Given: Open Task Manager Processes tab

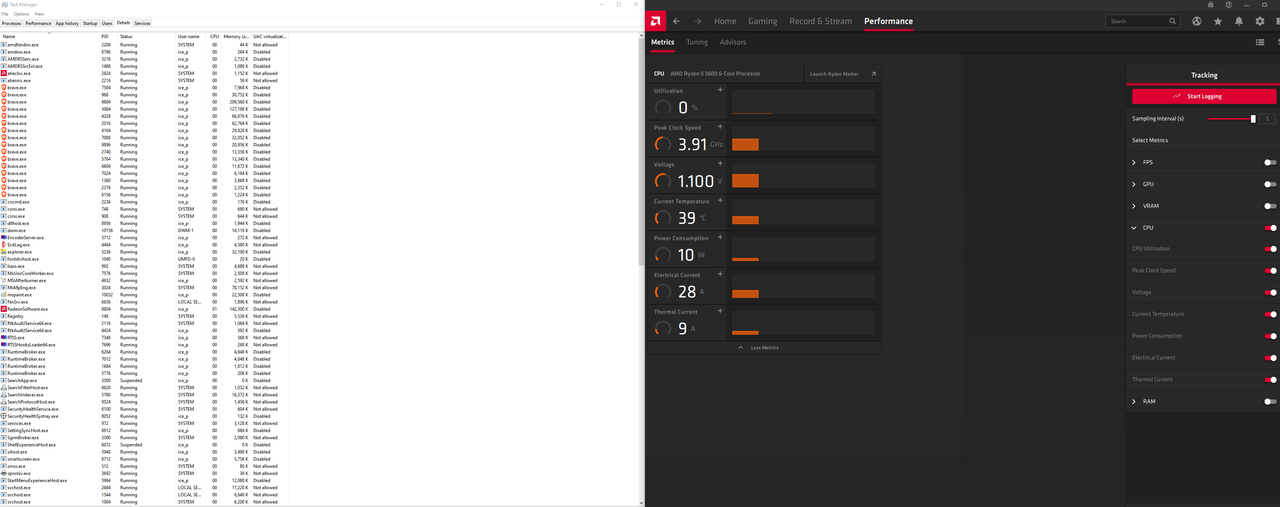Looking at the screenshot, I should 11,22.
